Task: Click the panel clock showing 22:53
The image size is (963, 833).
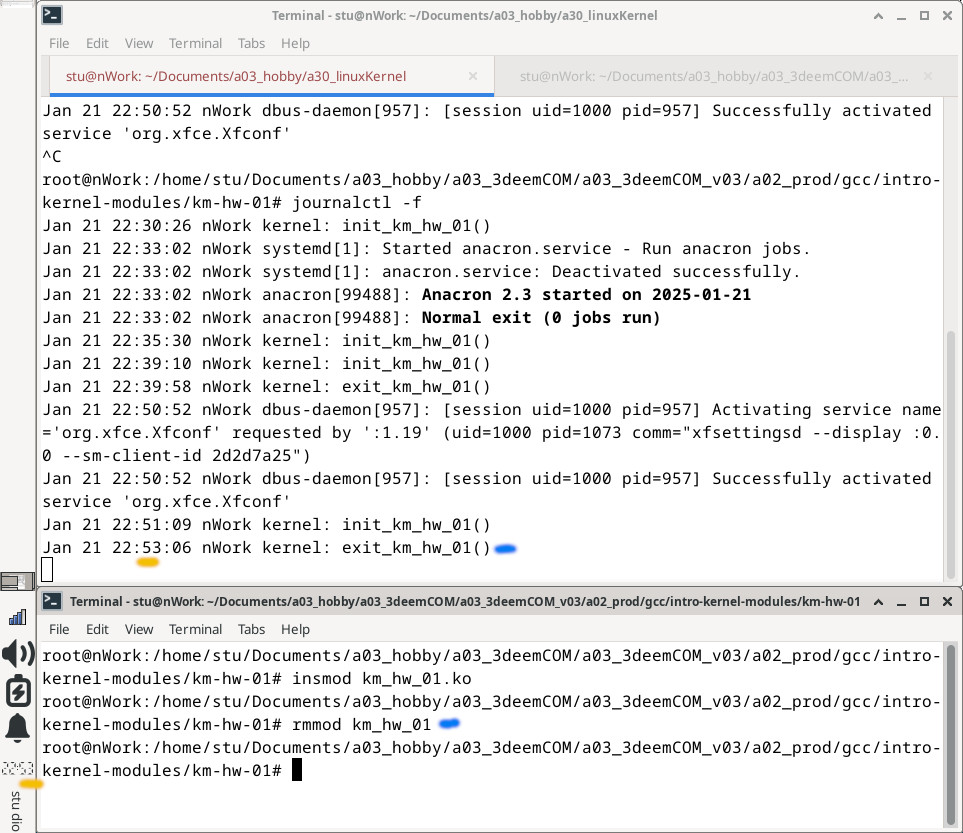Action: [x=17, y=768]
